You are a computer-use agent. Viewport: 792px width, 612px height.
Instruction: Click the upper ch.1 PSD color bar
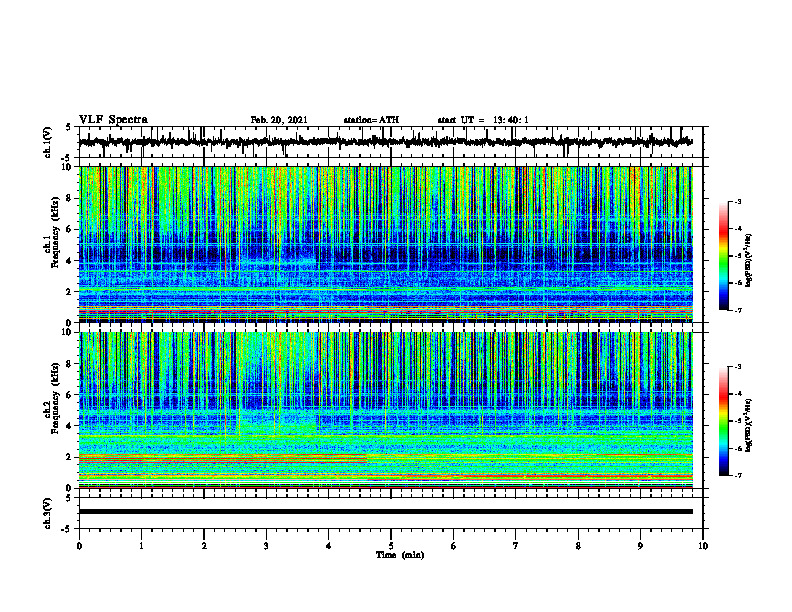point(724,256)
